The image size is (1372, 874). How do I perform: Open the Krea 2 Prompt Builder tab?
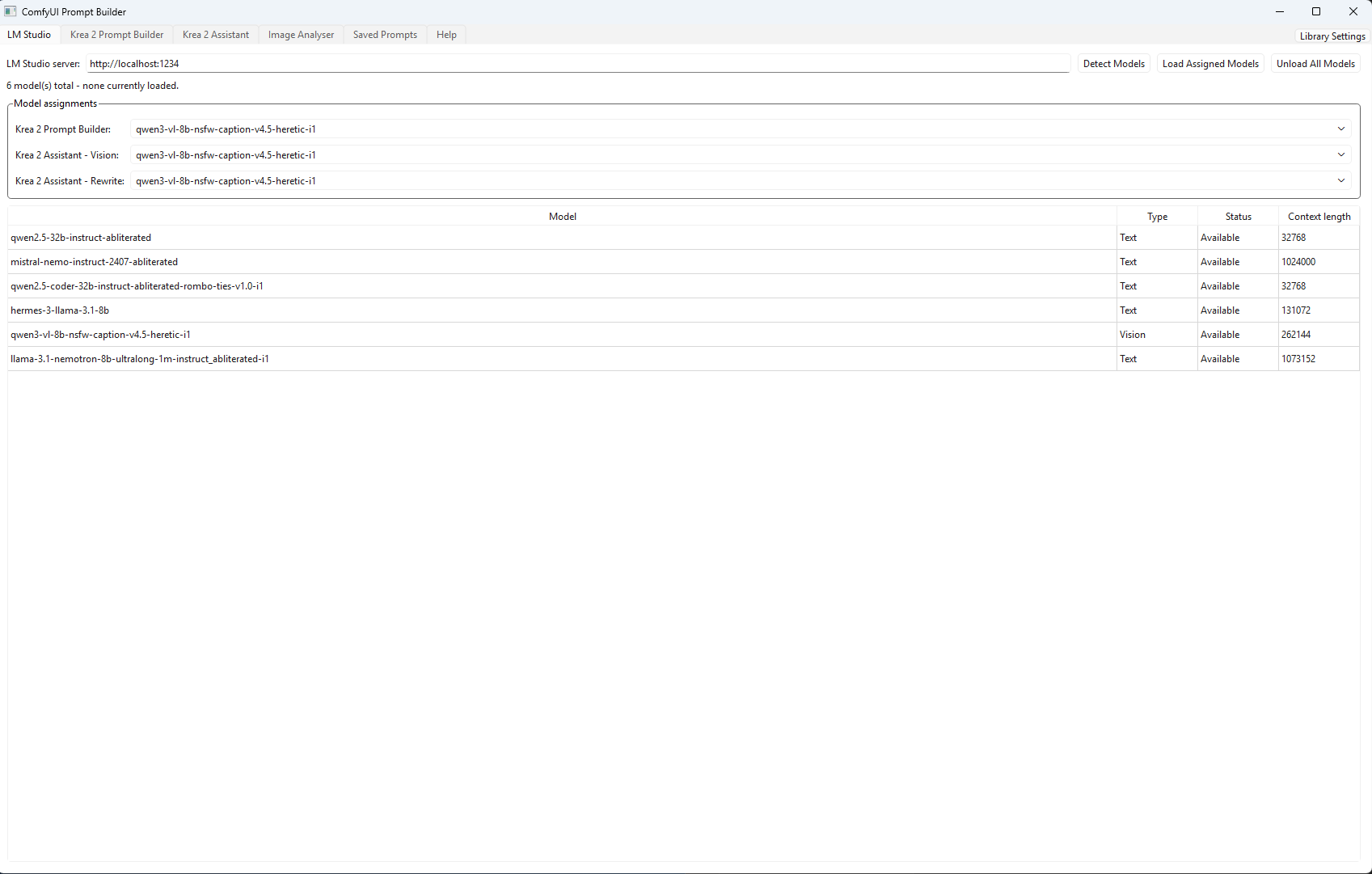coord(117,35)
